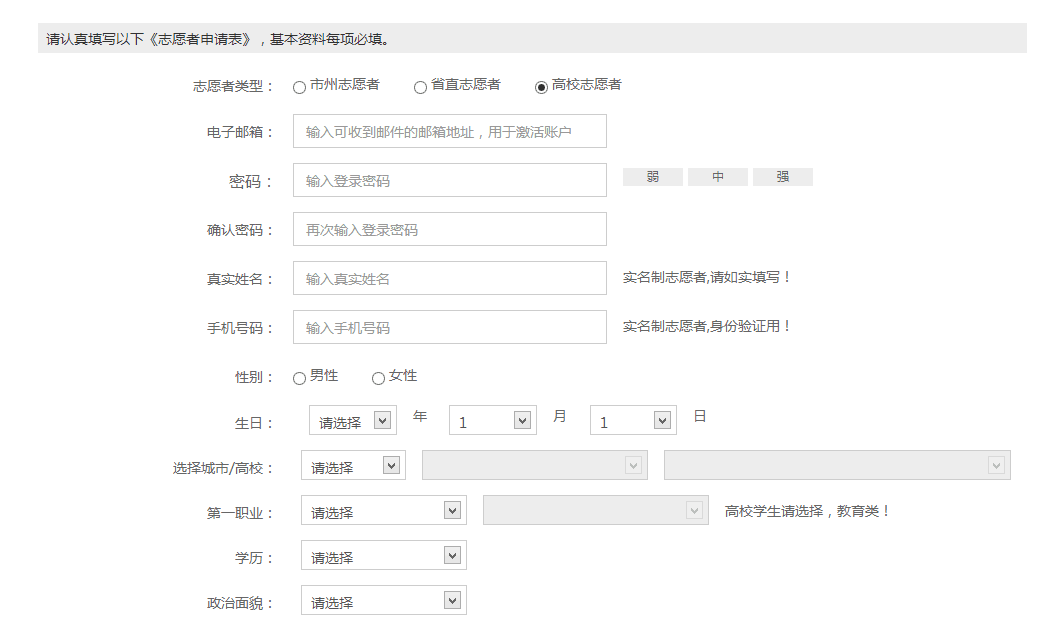
Task: Click the 电子邮箱 input field
Action: 449,131
